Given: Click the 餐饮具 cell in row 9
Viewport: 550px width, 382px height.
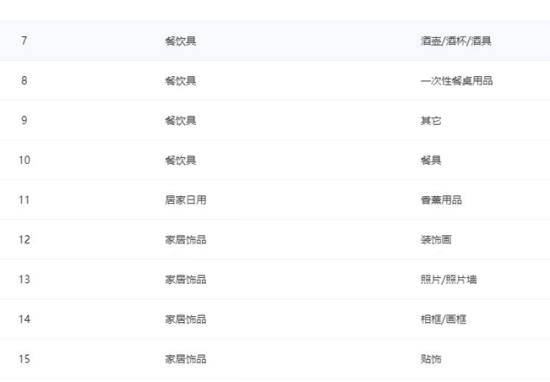Looking at the screenshot, I should point(180,121).
